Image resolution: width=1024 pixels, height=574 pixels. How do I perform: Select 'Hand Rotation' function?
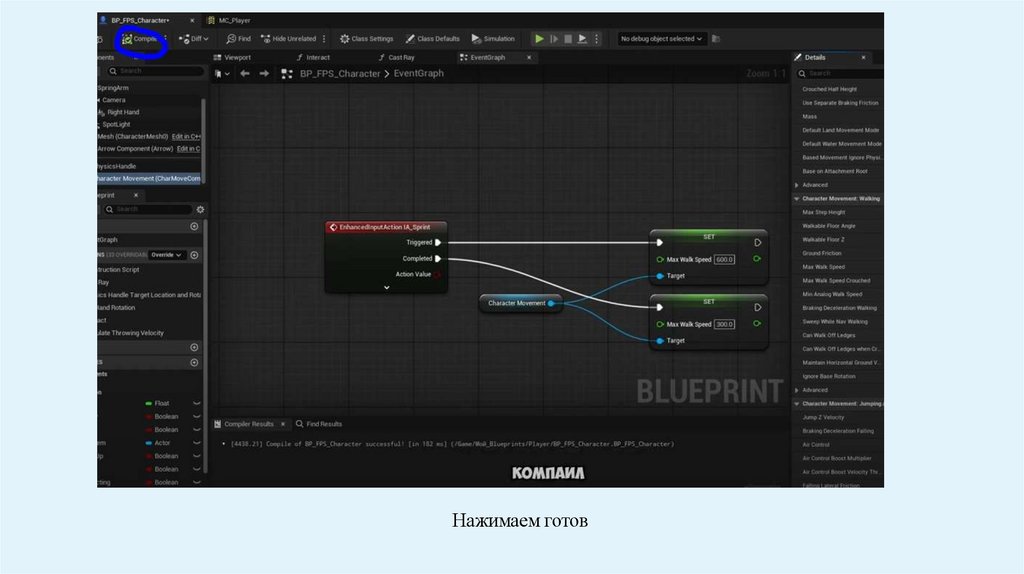click(116, 308)
